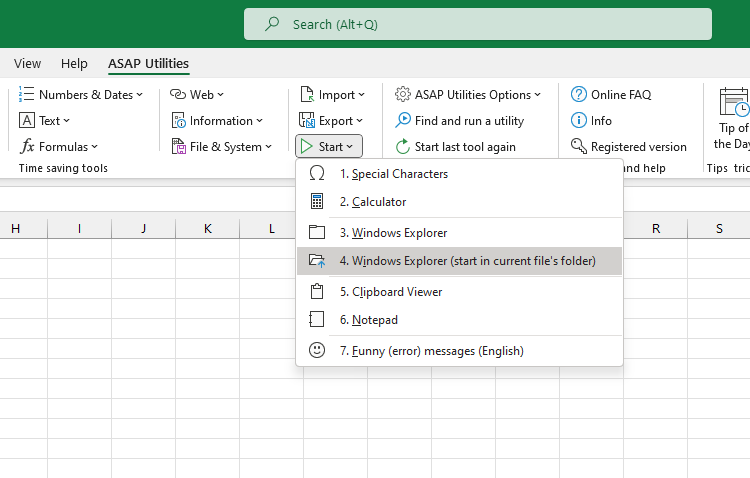This screenshot has height=478, width=750.
Task: Click the Web chain link icon
Action: coord(178,94)
